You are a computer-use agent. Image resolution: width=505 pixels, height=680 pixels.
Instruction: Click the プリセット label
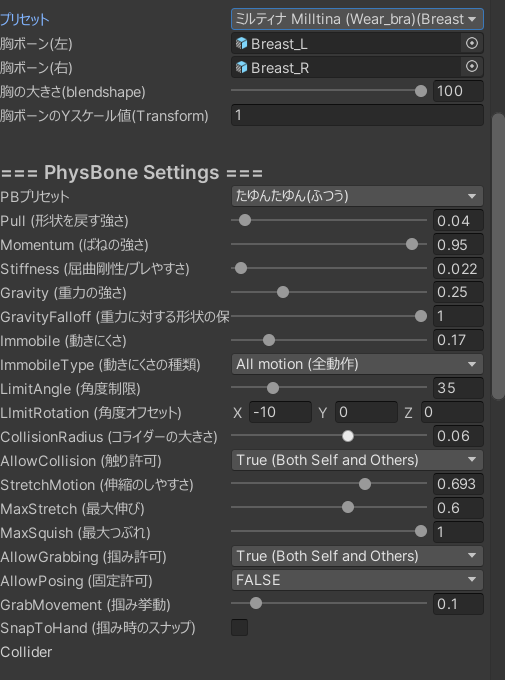point(25,19)
